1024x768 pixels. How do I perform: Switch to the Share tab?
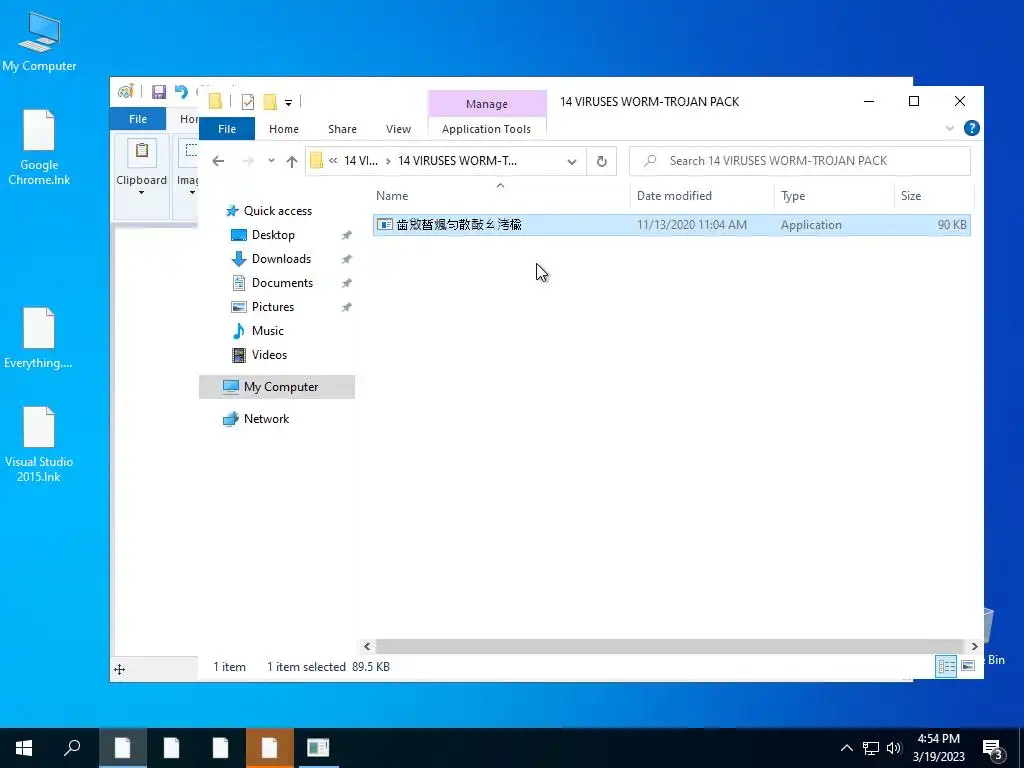tap(342, 129)
